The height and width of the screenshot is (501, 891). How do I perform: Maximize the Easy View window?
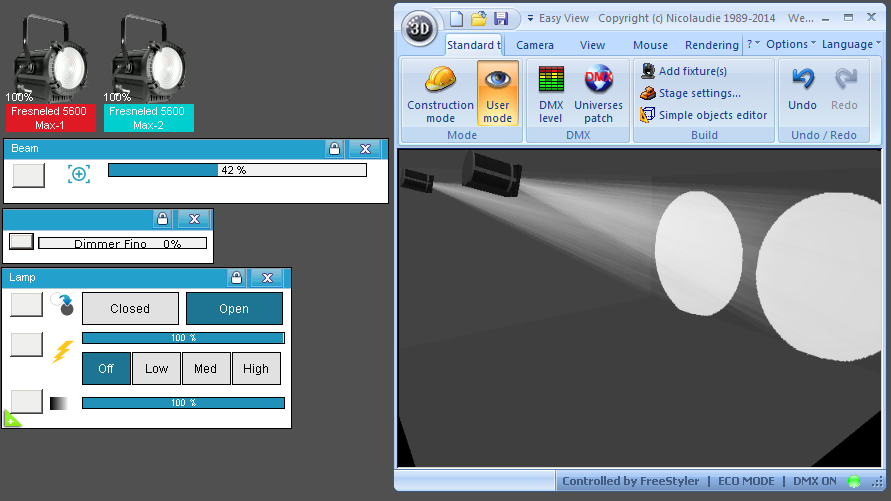point(848,18)
